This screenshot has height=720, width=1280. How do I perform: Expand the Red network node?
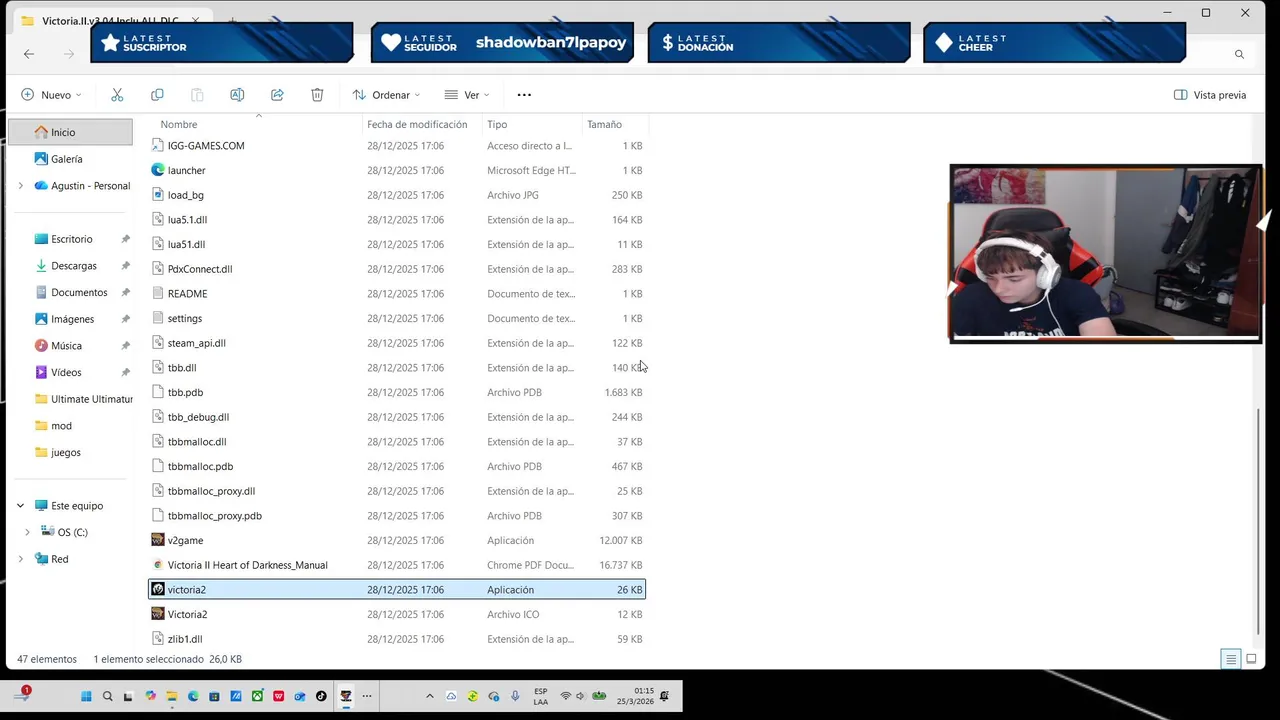click(20, 559)
